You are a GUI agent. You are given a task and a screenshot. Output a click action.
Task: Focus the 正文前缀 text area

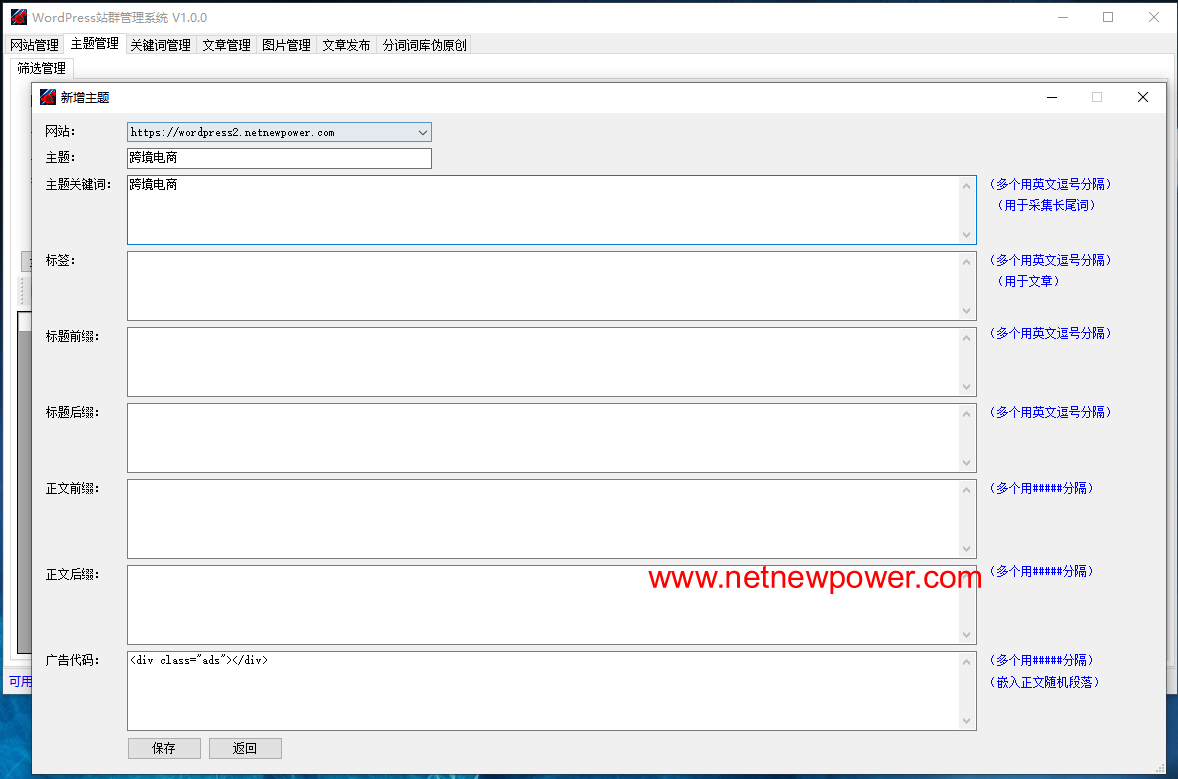pyautogui.click(x=551, y=519)
